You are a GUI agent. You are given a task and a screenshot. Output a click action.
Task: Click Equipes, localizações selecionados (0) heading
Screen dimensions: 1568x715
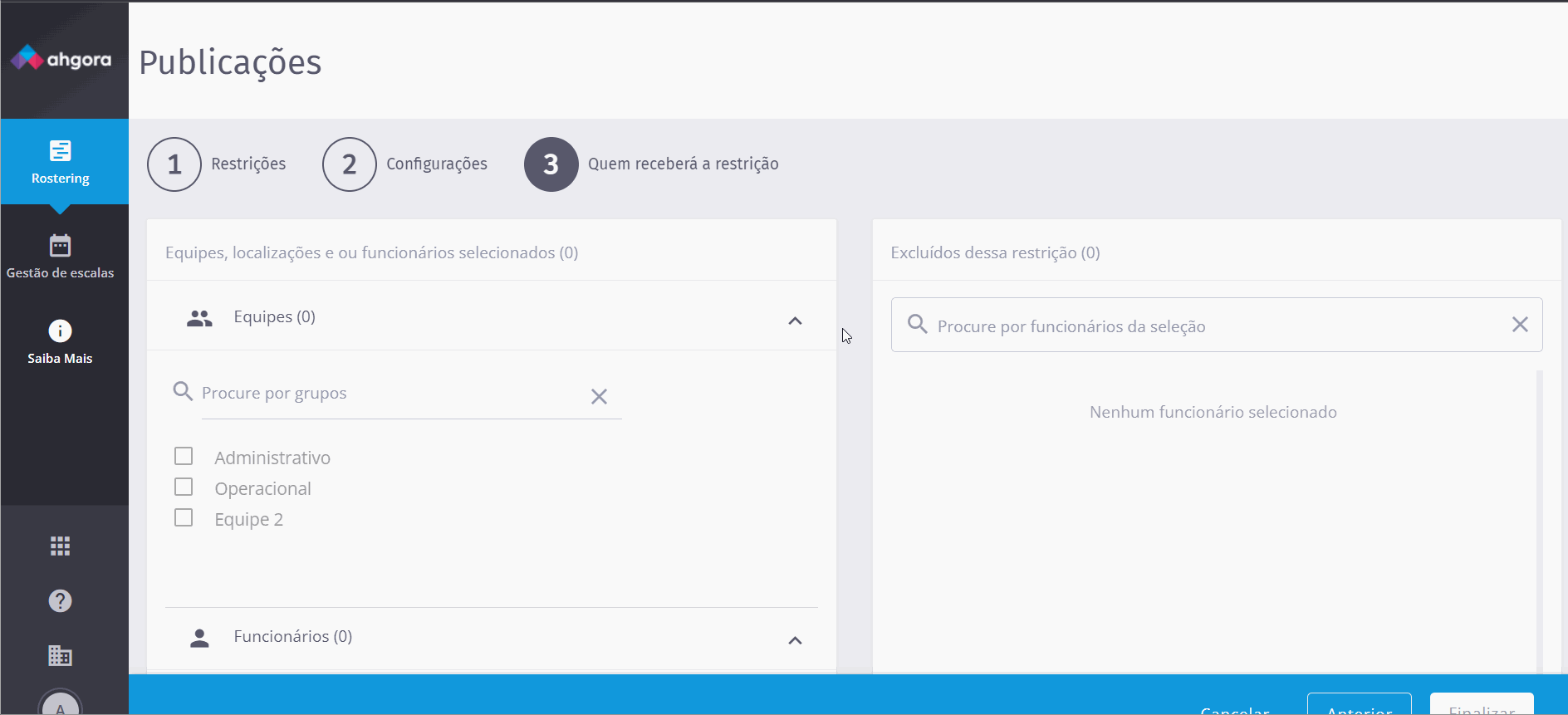372,252
